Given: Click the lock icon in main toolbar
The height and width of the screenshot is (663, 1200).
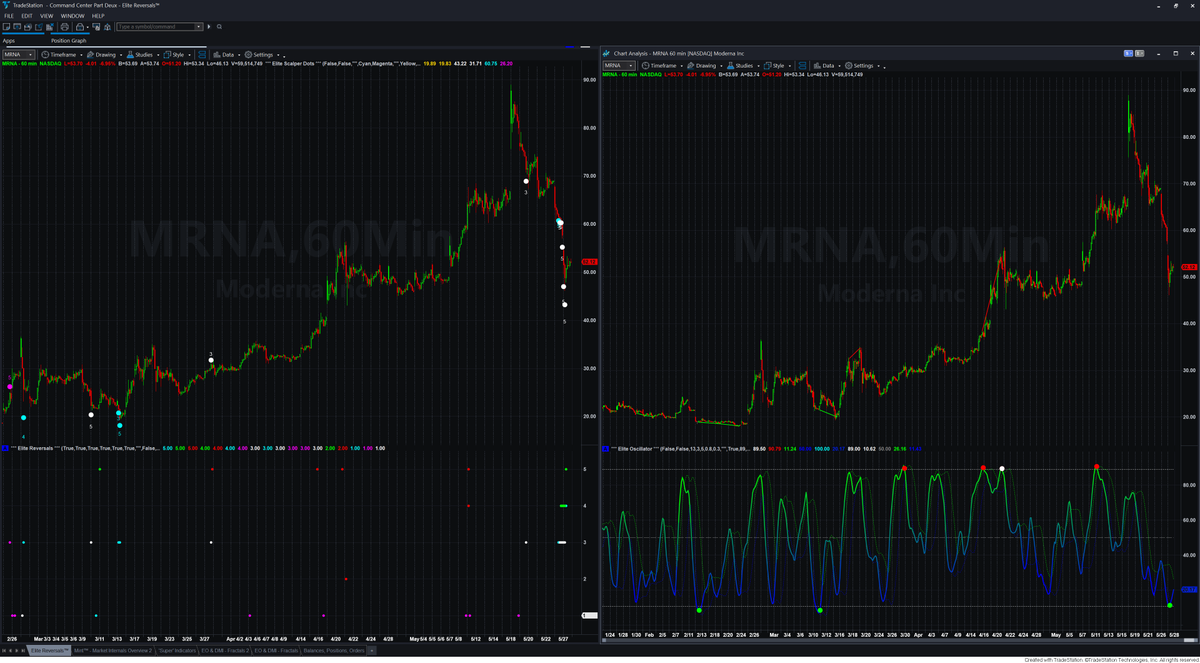Looking at the screenshot, I should point(79,26).
